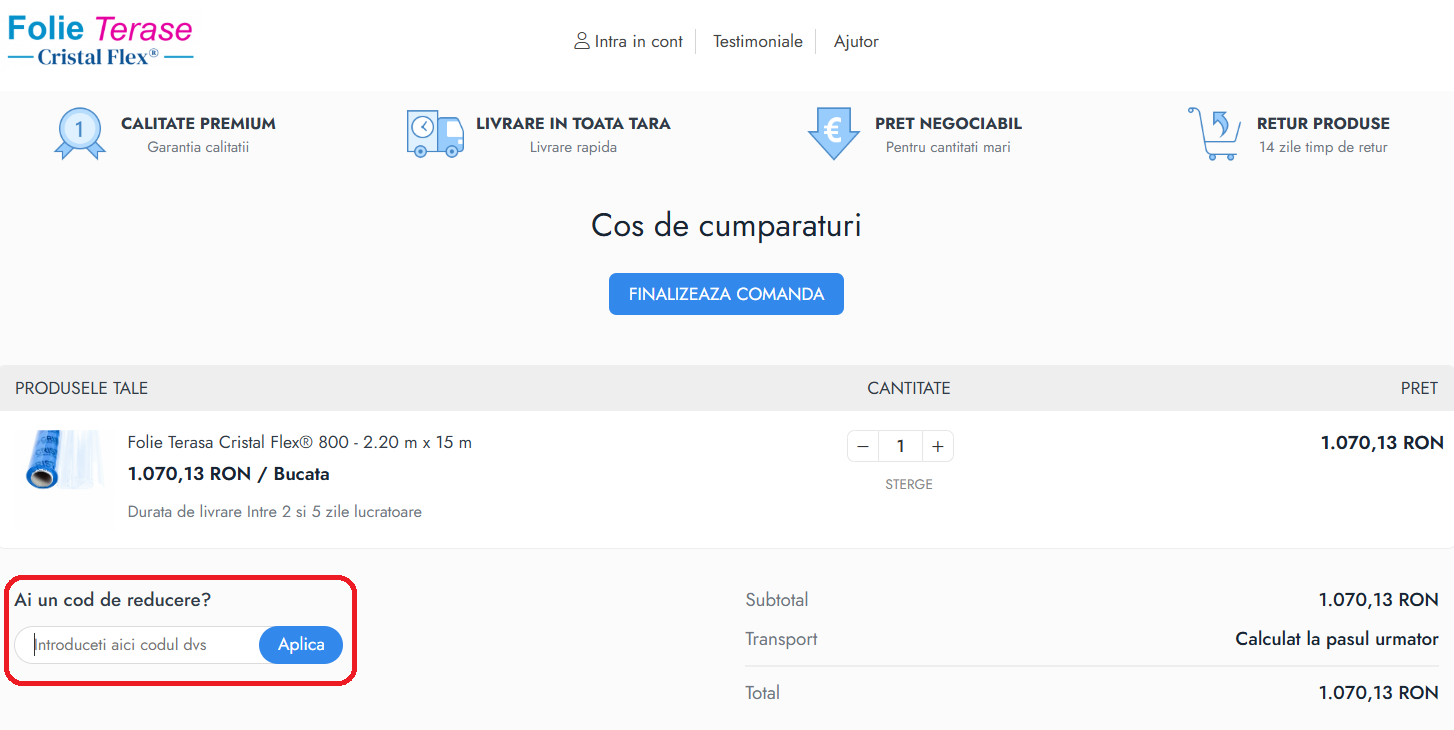Click the delivery truck icon

[435, 134]
